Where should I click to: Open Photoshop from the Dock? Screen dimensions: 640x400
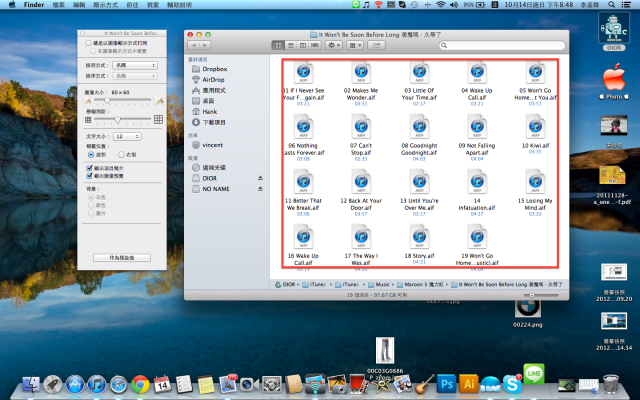[447, 384]
